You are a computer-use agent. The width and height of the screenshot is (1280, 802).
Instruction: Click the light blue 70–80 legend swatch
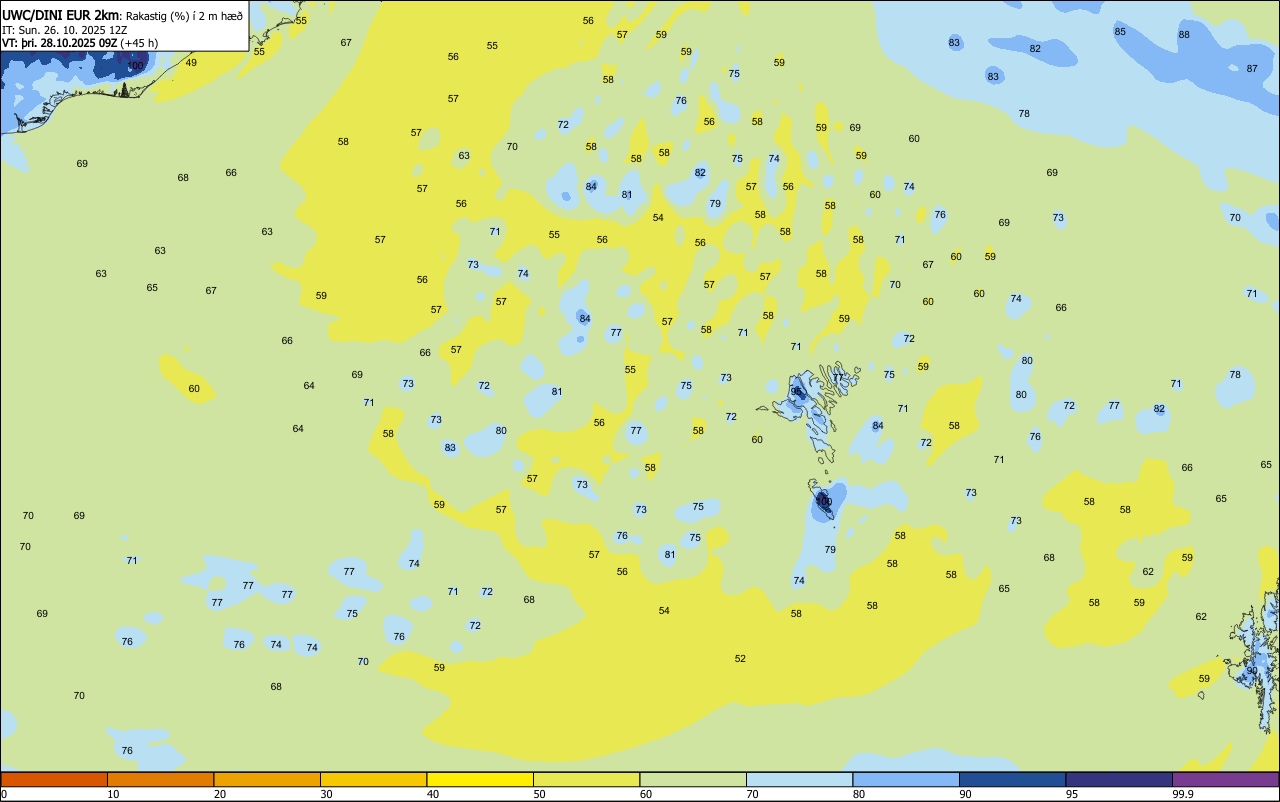click(799, 779)
